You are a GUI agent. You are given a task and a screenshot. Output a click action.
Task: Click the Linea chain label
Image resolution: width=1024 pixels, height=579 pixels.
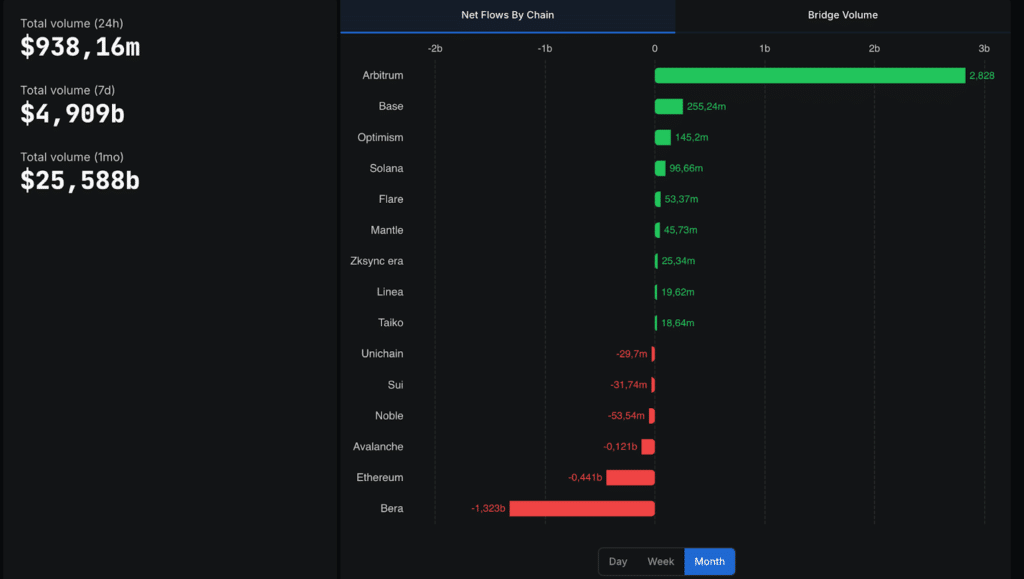(390, 292)
